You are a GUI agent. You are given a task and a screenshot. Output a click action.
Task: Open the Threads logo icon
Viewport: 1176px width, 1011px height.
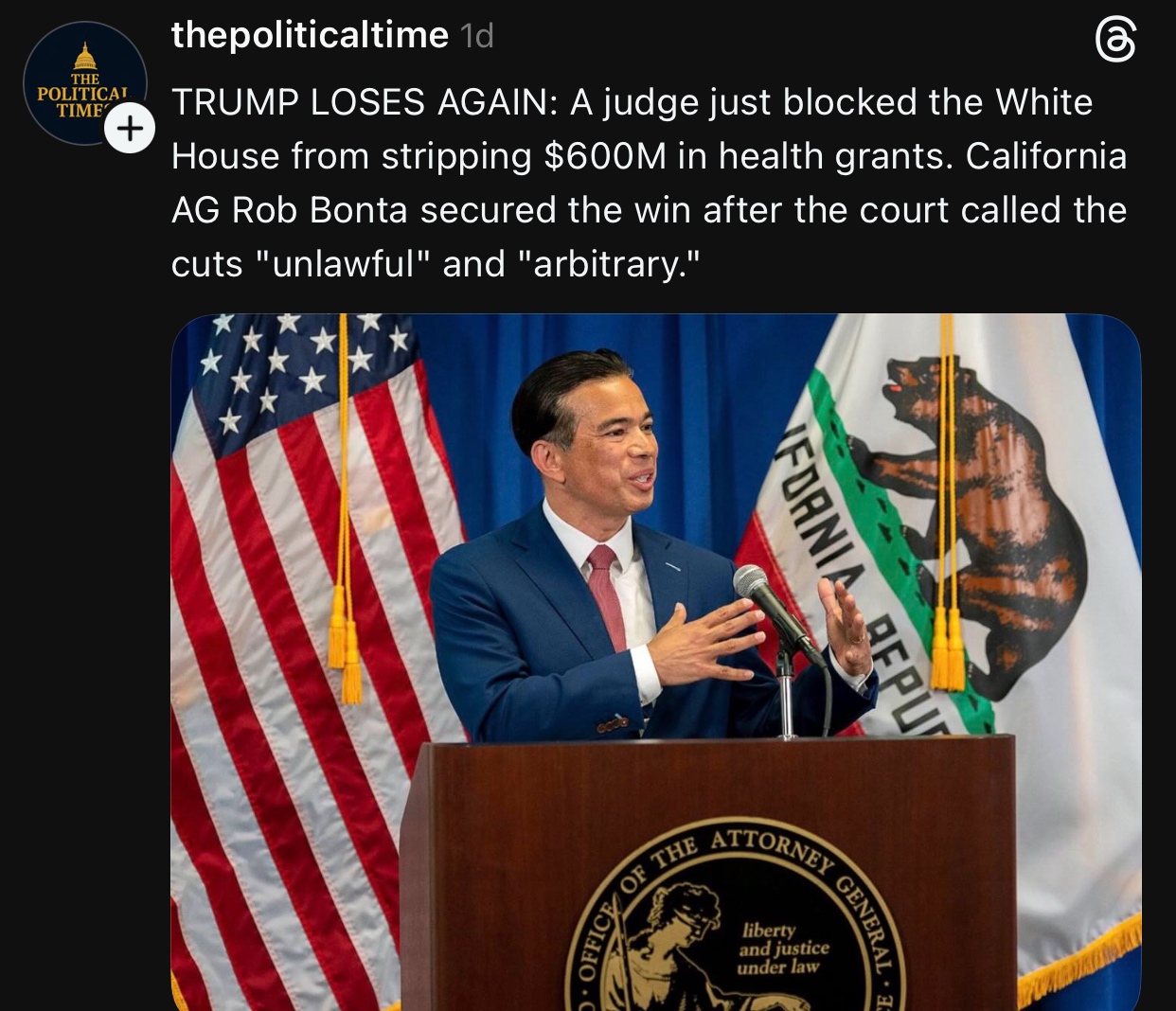coord(1114,41)
